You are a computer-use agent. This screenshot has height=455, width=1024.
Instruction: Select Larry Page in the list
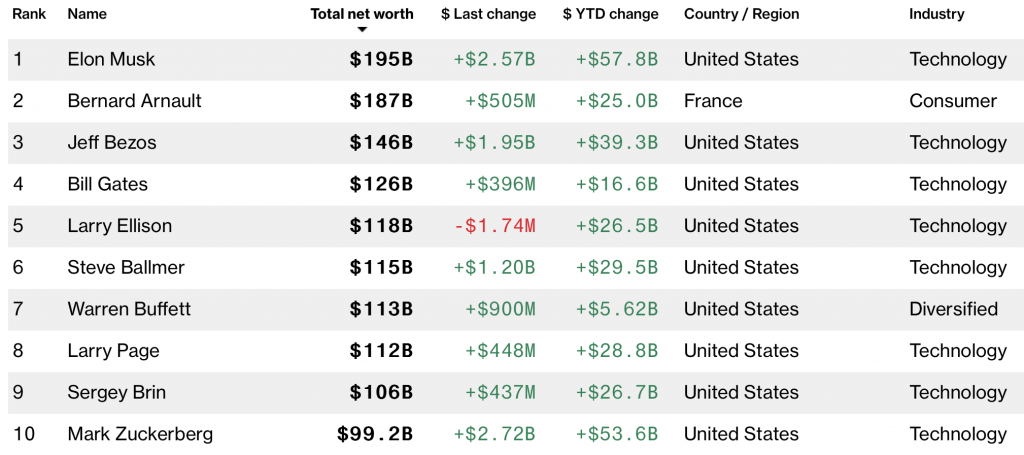point(113,351)
